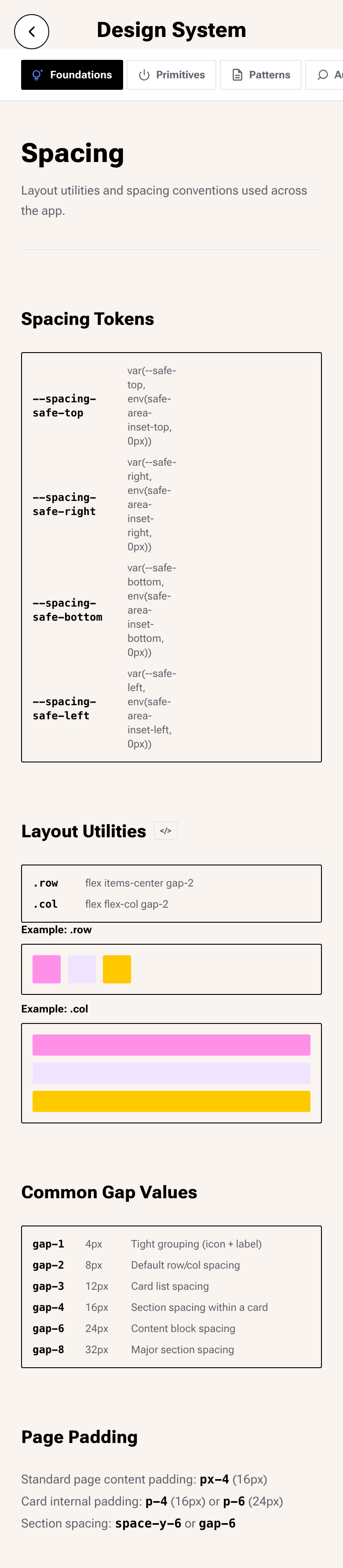Open the partially visible tab with magnifier icon

(325, 75)
